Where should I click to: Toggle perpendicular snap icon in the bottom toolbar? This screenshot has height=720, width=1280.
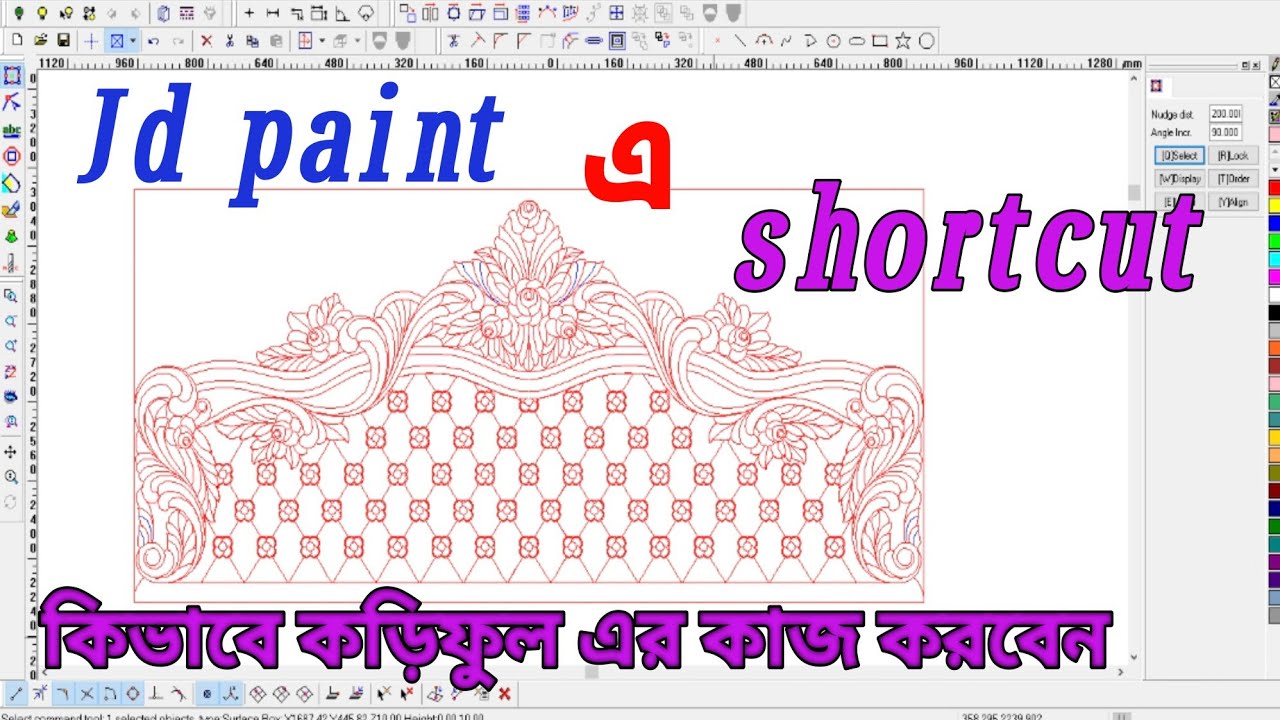(156, 693)
